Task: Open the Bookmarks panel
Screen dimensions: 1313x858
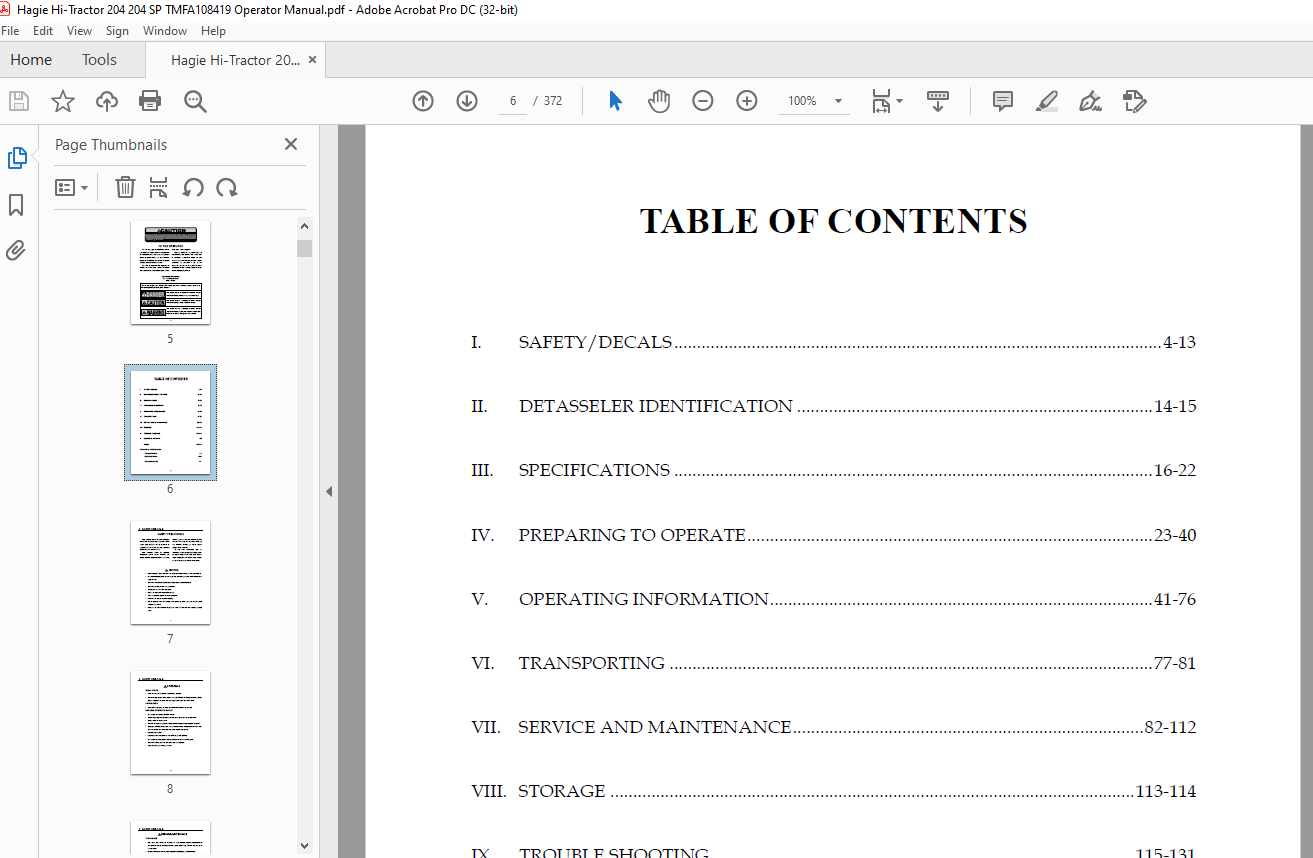Action: click(16, 205)
